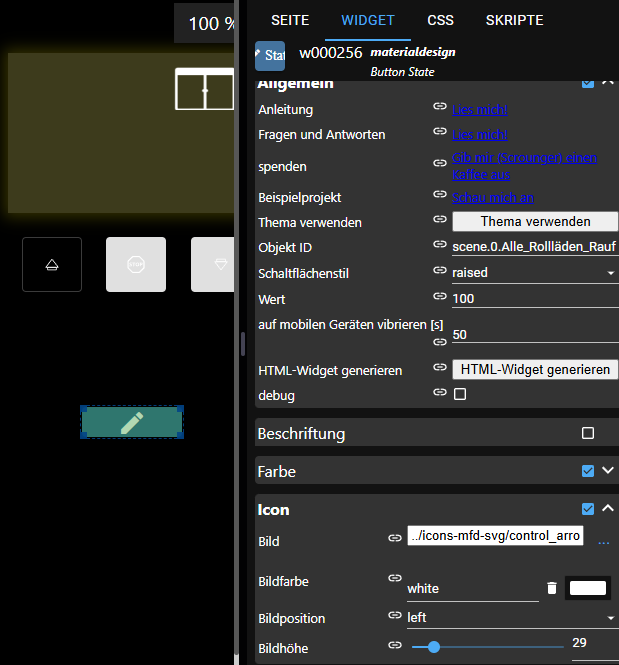The height and width of the screenshot is (665, 619).
Task: Open Fragen und Antworten Lies mich! link
Action: (x=480, y=135)
